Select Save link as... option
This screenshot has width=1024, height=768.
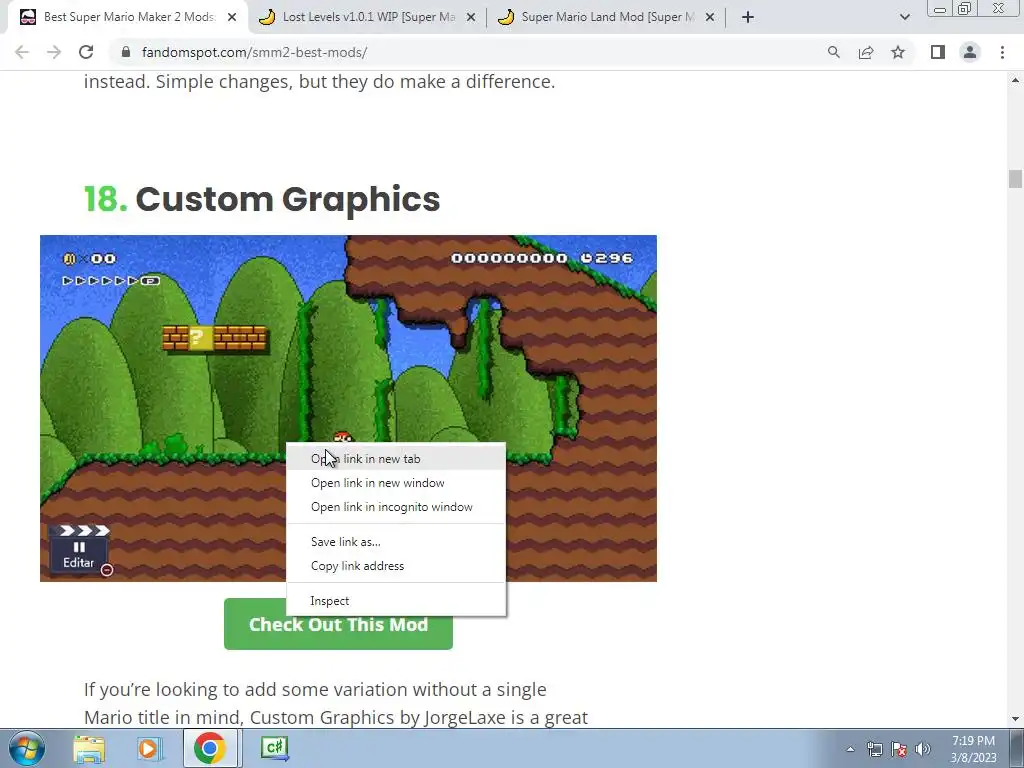click(x=396, y=541)
